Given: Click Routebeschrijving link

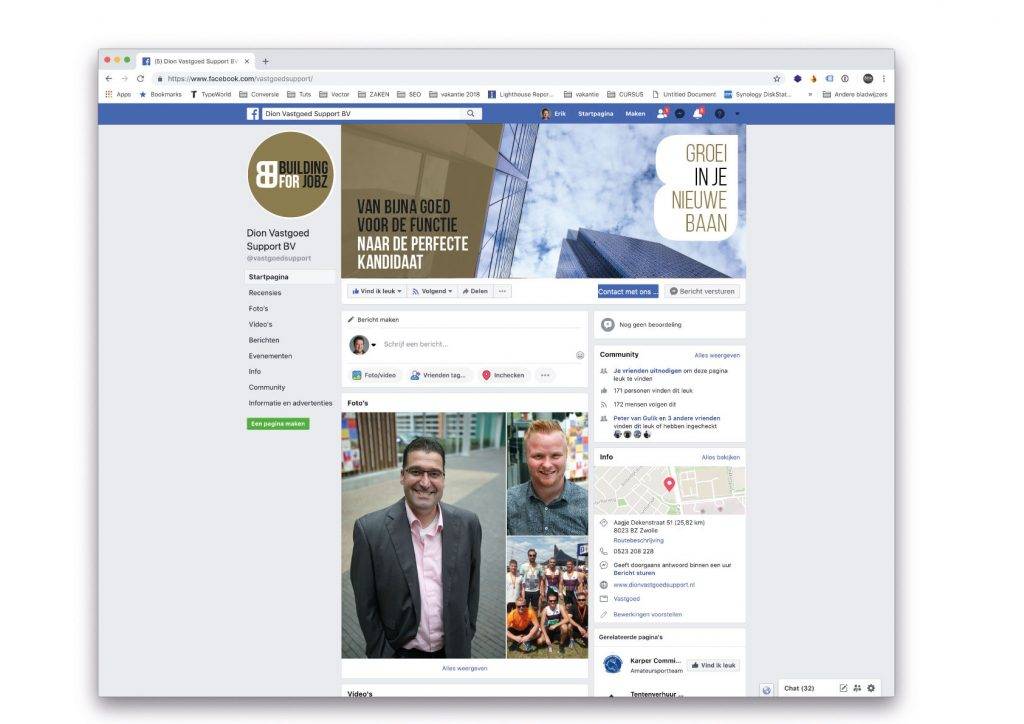Looking at the screenshot, I should pos(638,541).
